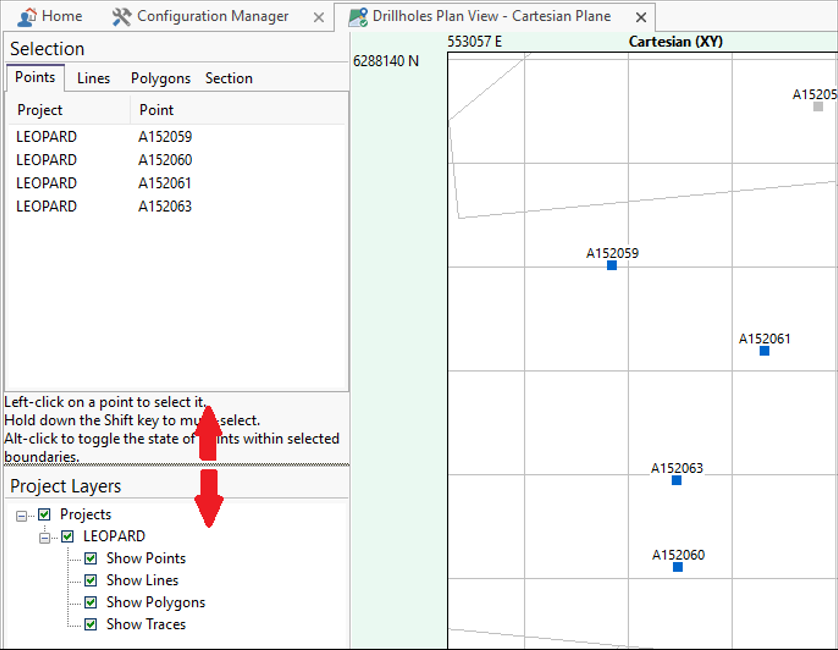Click the blue point marker for A152060
838x650 pixels.
[x=678, y=567]
